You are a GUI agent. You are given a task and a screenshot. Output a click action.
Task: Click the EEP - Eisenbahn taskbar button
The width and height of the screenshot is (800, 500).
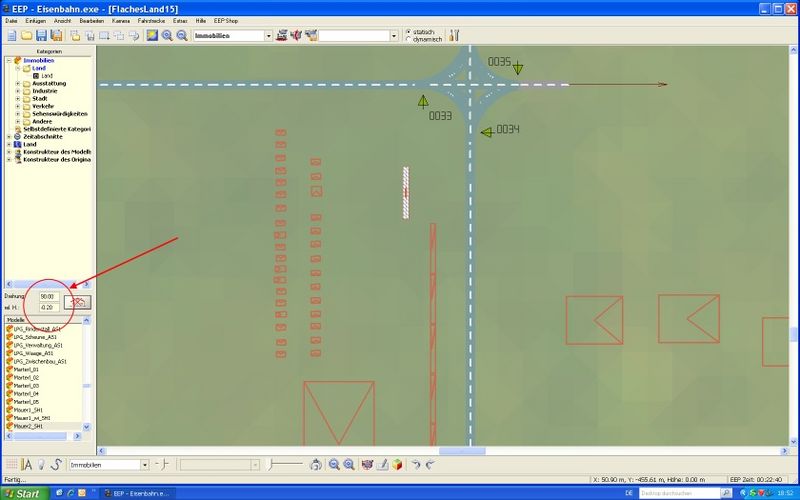tap(137, 493)
